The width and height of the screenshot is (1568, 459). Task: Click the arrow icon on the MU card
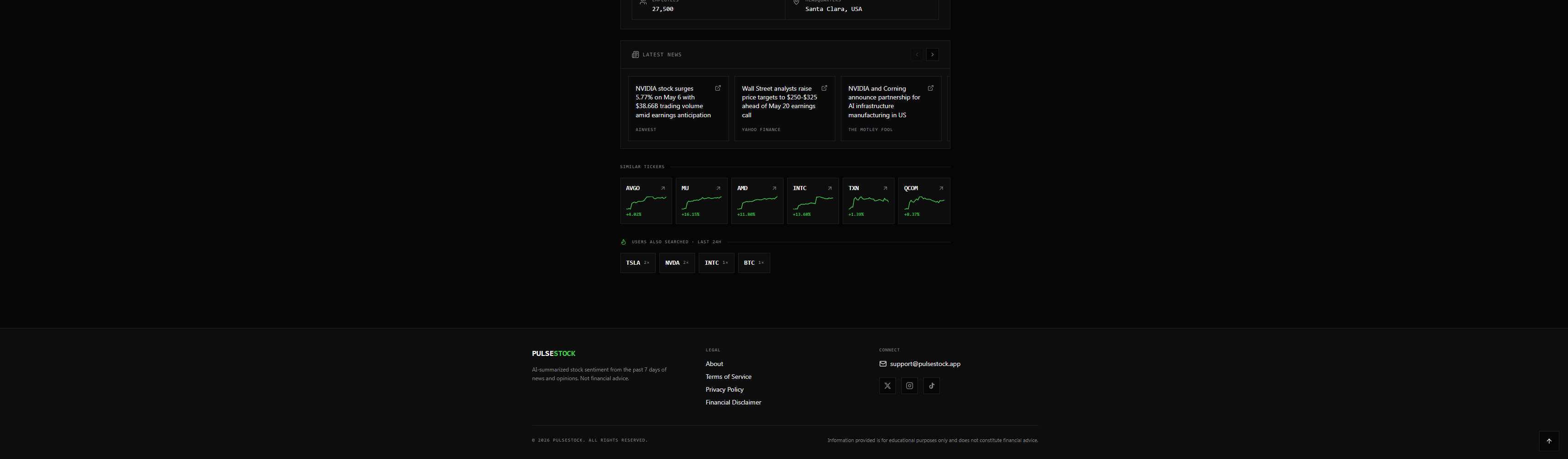click(x=718, y=188)
